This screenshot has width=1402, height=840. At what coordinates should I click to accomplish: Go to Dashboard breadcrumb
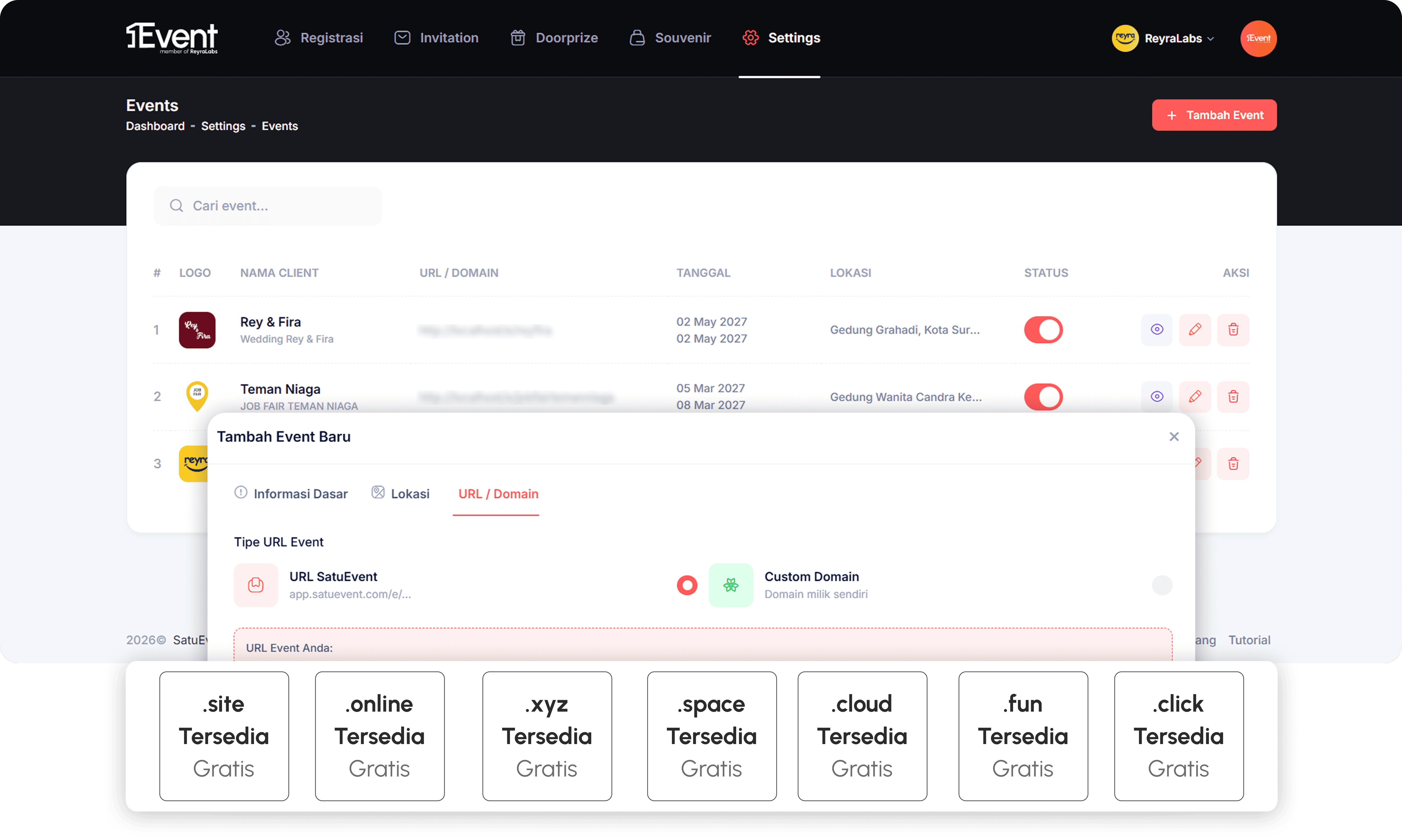155,126
